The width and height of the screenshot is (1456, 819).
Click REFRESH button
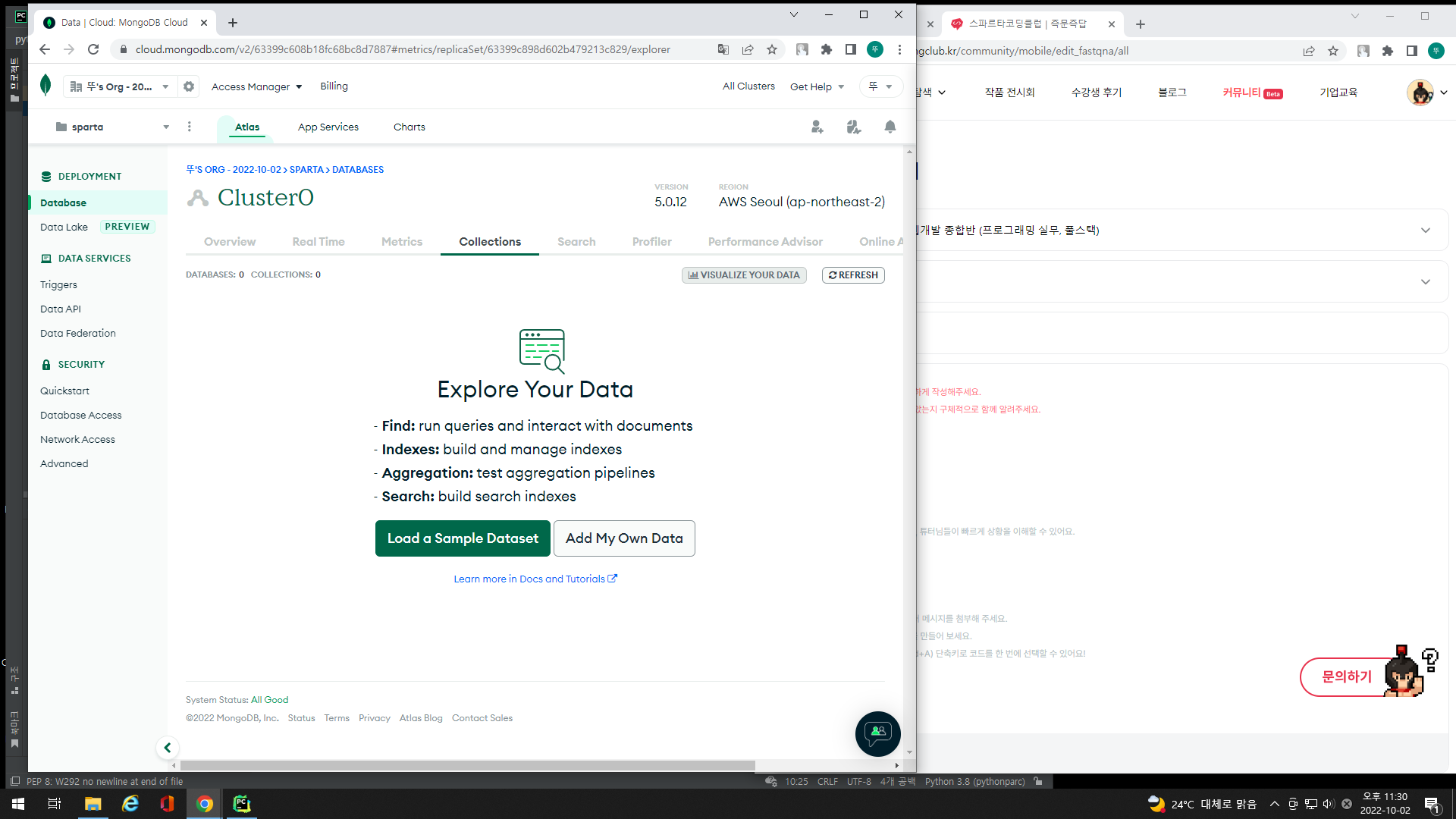[853, 275]
